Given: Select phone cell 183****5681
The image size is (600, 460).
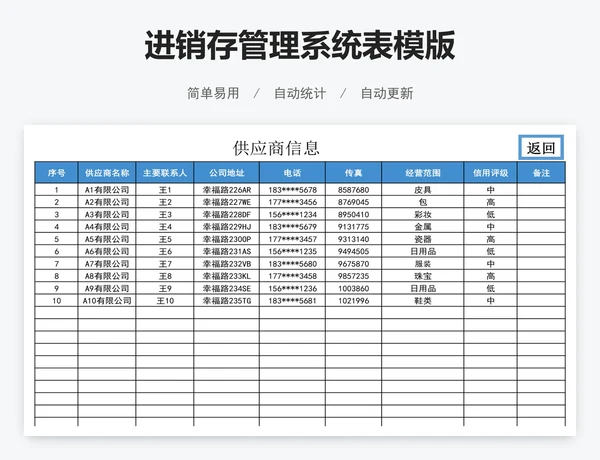Looking at the screenshot, I should click(292, 301).
